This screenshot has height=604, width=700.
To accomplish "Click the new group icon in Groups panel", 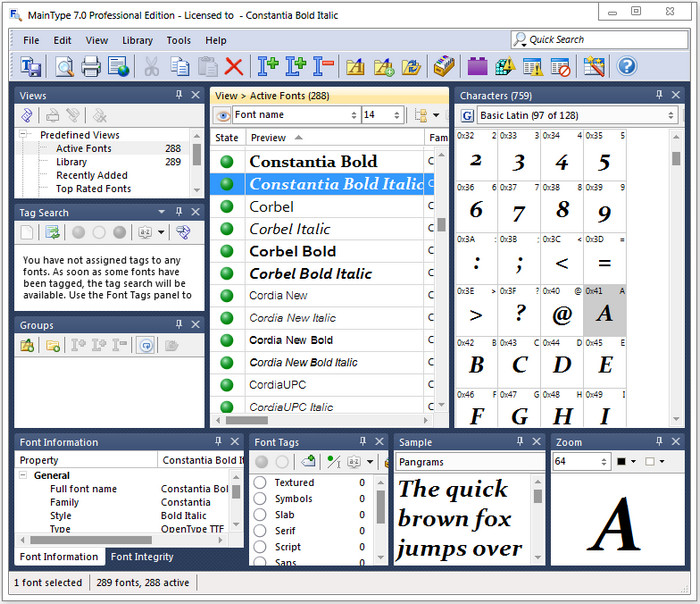I will coord(27,346).
